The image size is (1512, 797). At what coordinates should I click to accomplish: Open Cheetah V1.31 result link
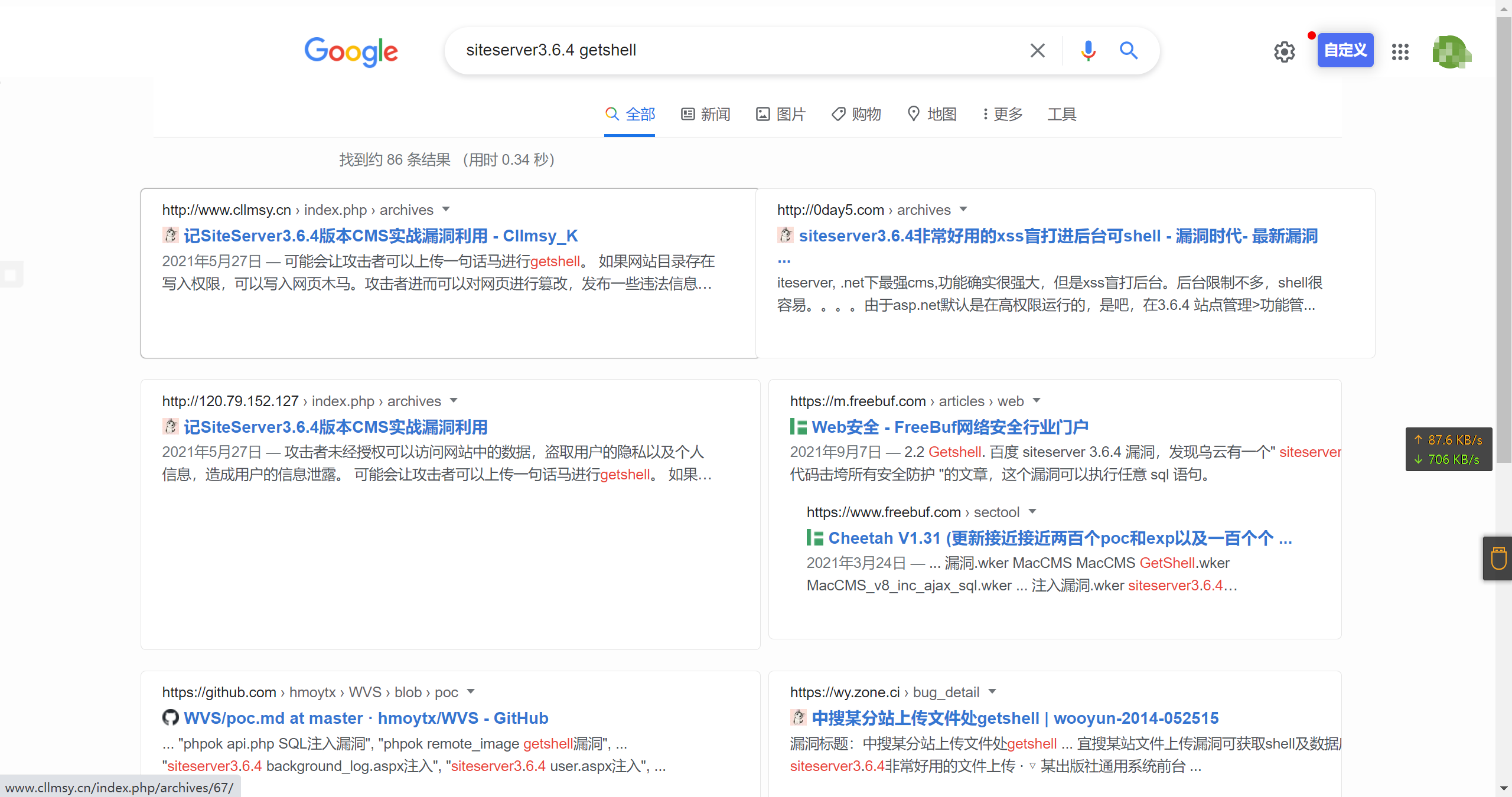click(x=1060, y=538)
